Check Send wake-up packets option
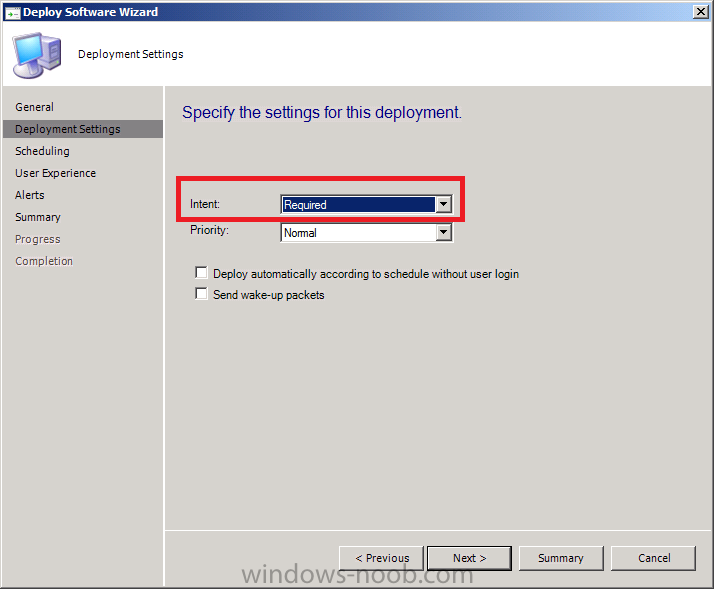714x589 pixels. click(x=201, y=293)
